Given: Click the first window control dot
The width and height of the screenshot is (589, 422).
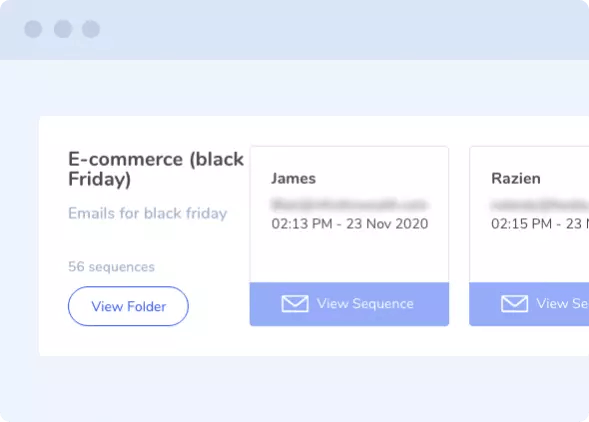Looking at the screenshot, I should tap(33, 29).
